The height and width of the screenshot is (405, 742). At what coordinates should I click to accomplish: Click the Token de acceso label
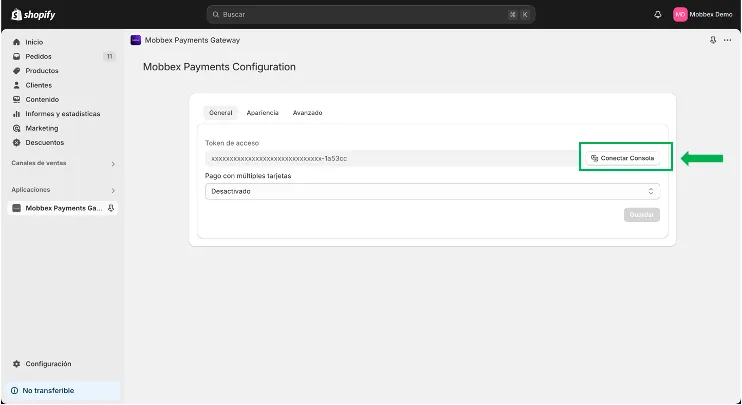pyautogui.click(x=232, y=143)
